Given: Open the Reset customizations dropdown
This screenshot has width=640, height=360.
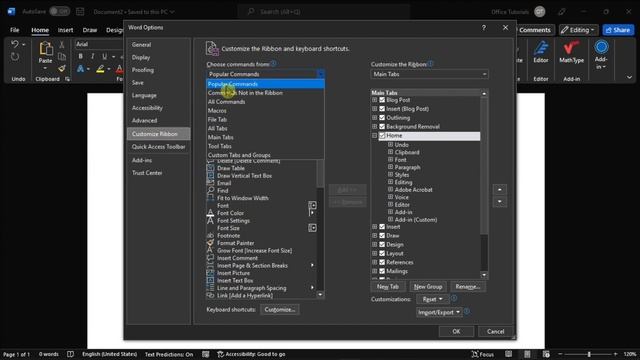Looking at the screenshot, I should click(432, 299).
